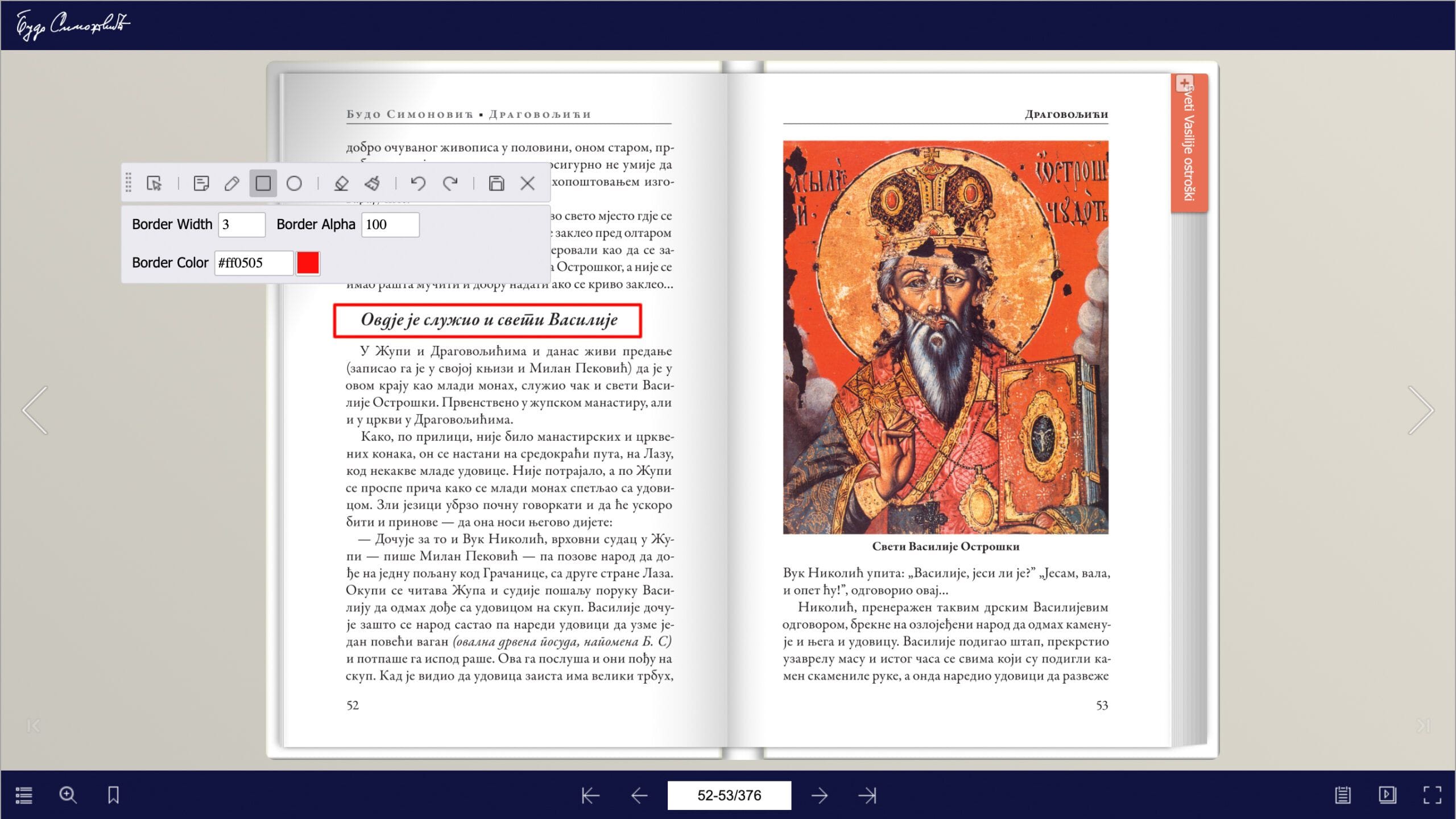The image size is (1456, 819).
Task: Toggle the rectangle shape tool
Action: click(x=263, y=183)
